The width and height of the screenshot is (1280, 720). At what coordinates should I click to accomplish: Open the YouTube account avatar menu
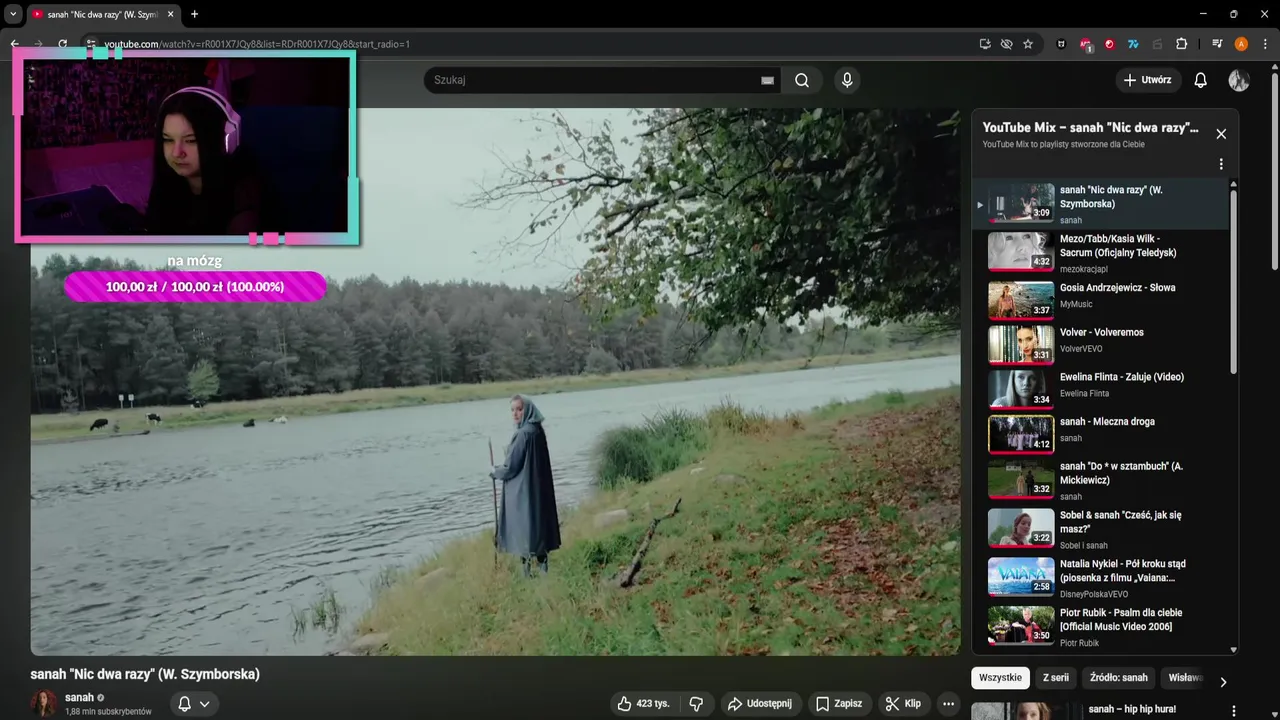[1239, 80]
